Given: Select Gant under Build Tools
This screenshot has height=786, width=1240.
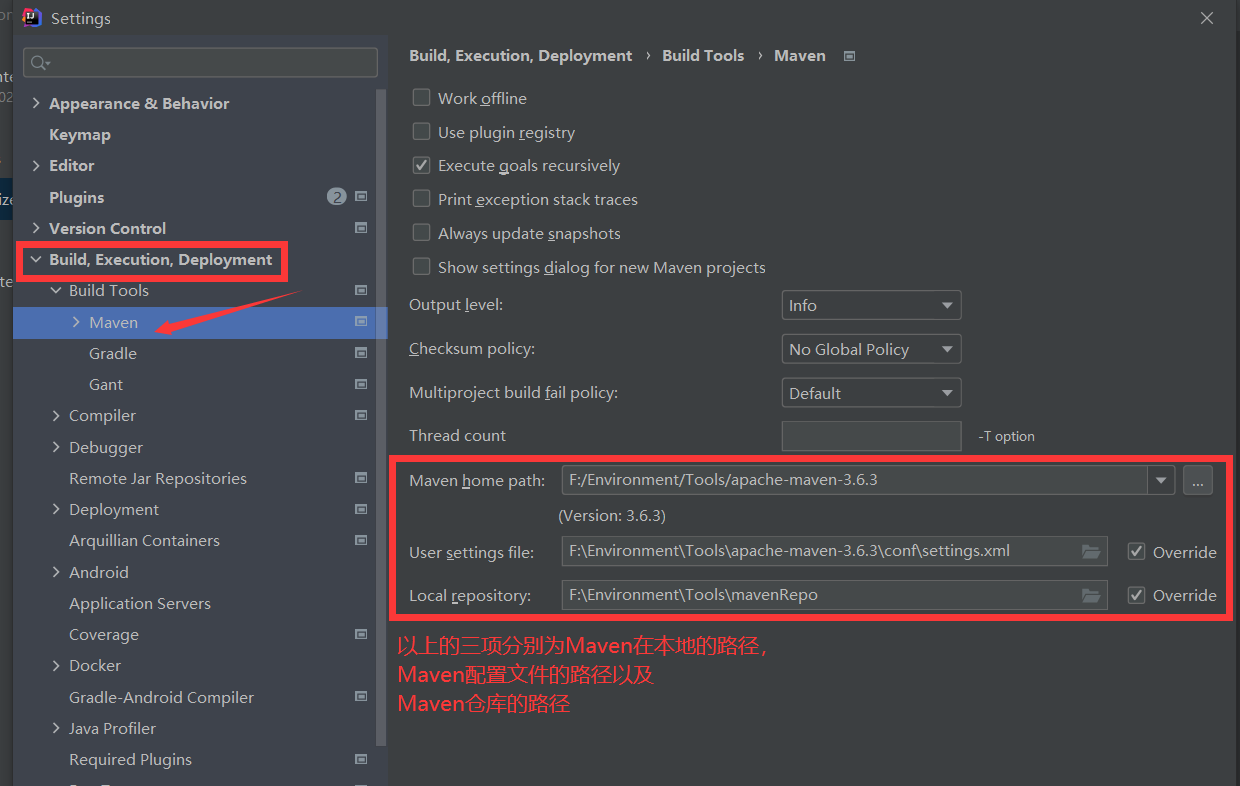Looking at the screenshot, I should (106, 384).
